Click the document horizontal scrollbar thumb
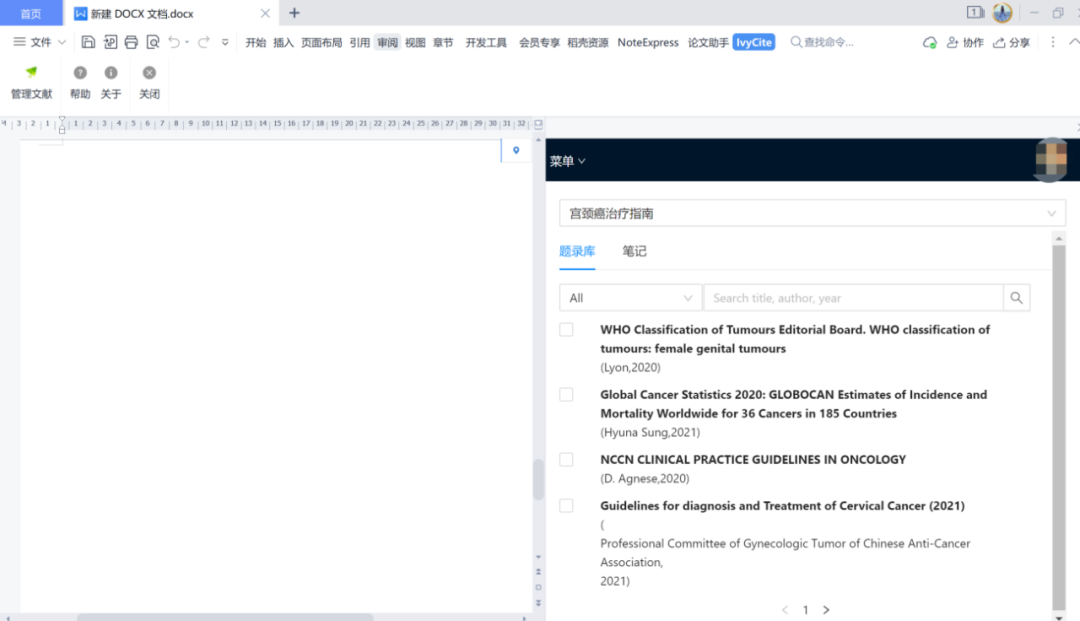The image size is (1080, 621). click(225, 618)
